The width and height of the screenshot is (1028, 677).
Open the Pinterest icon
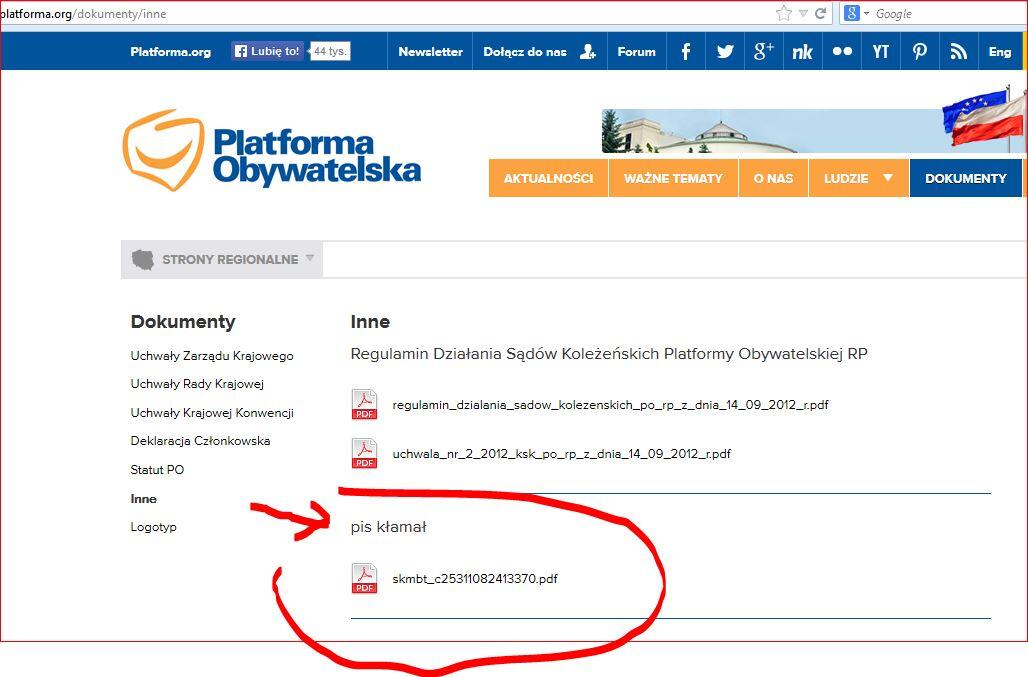pos(920,51)
